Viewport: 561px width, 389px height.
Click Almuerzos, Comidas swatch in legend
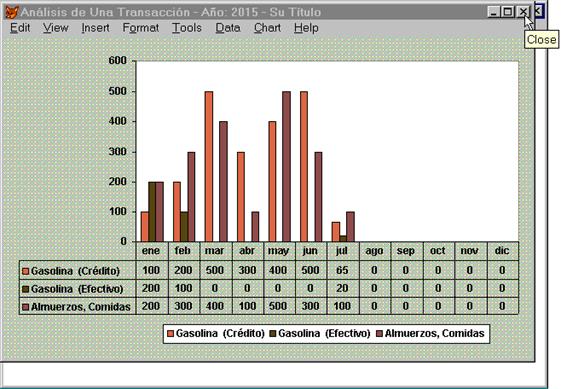379,334
